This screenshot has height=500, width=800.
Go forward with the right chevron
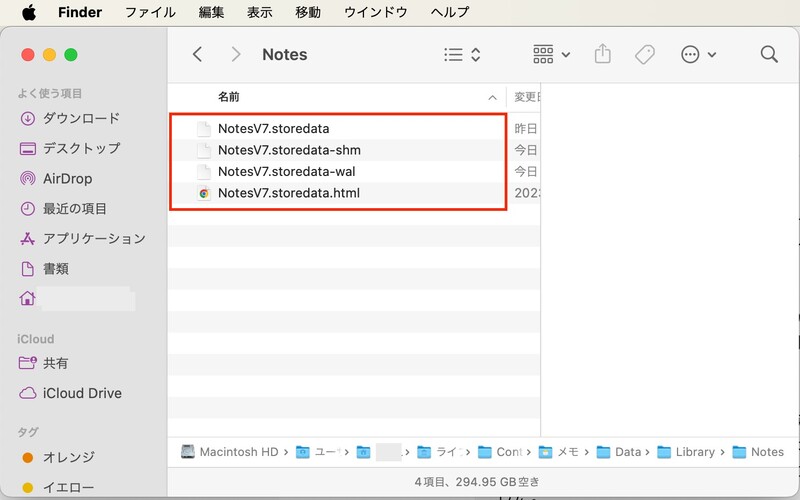tap(235, 54)
